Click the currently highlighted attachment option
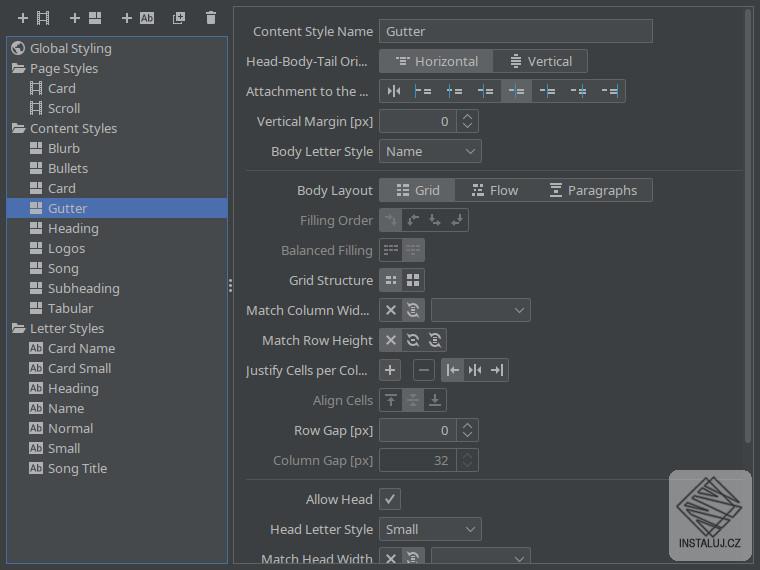The height and width of the screenshot is (570, 760). [x=516, y=91]
